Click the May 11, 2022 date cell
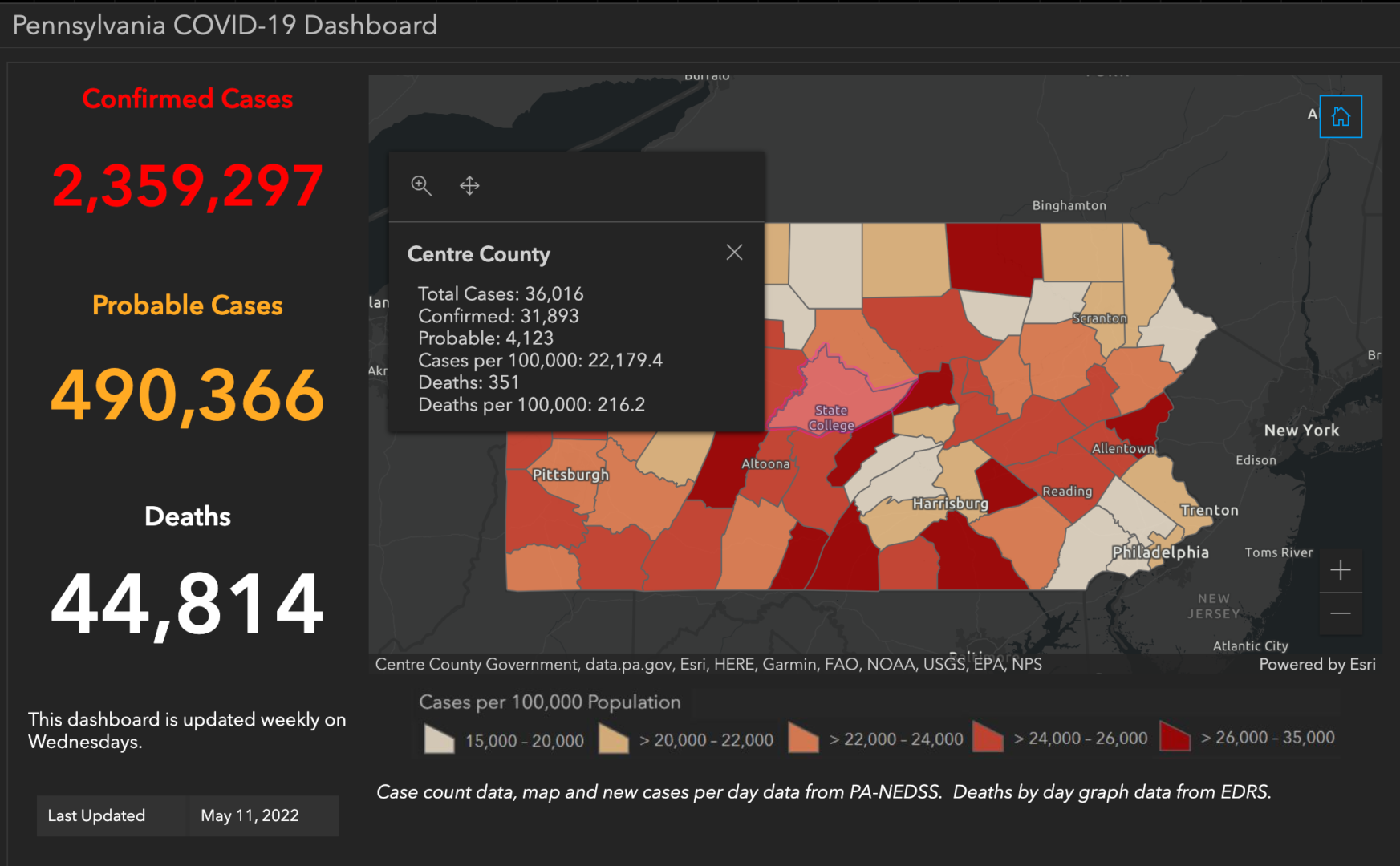This screenshot has width=1400, height=866. click(x=263, y=815)
